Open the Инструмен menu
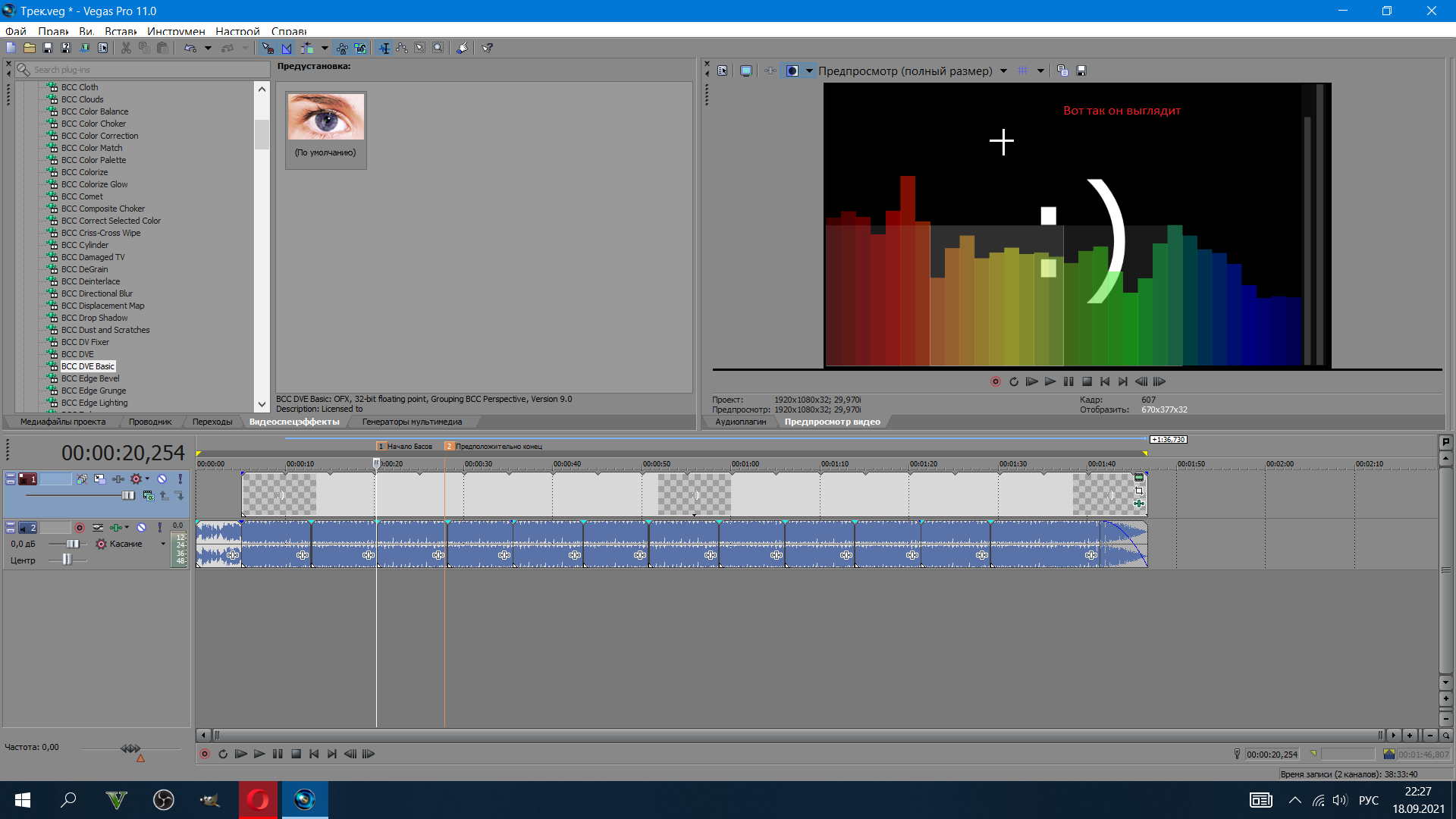The width and height of the screenshot is (1456, 819). (176, 31)
